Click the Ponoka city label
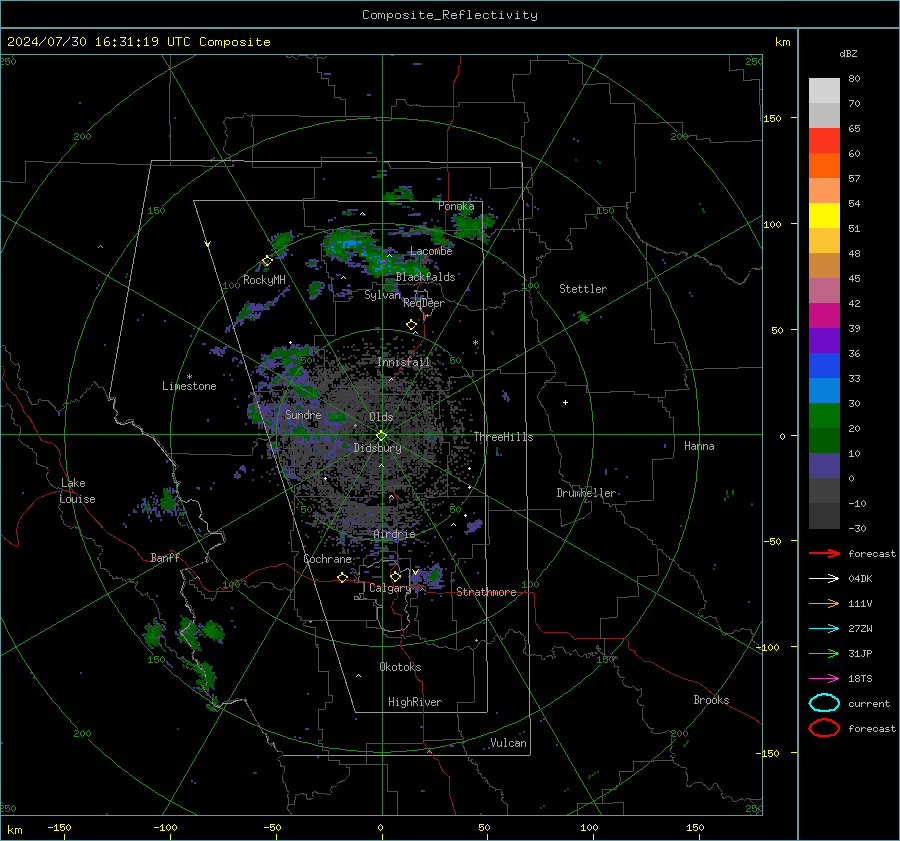 pyautogui.click(x=456, y=206)
